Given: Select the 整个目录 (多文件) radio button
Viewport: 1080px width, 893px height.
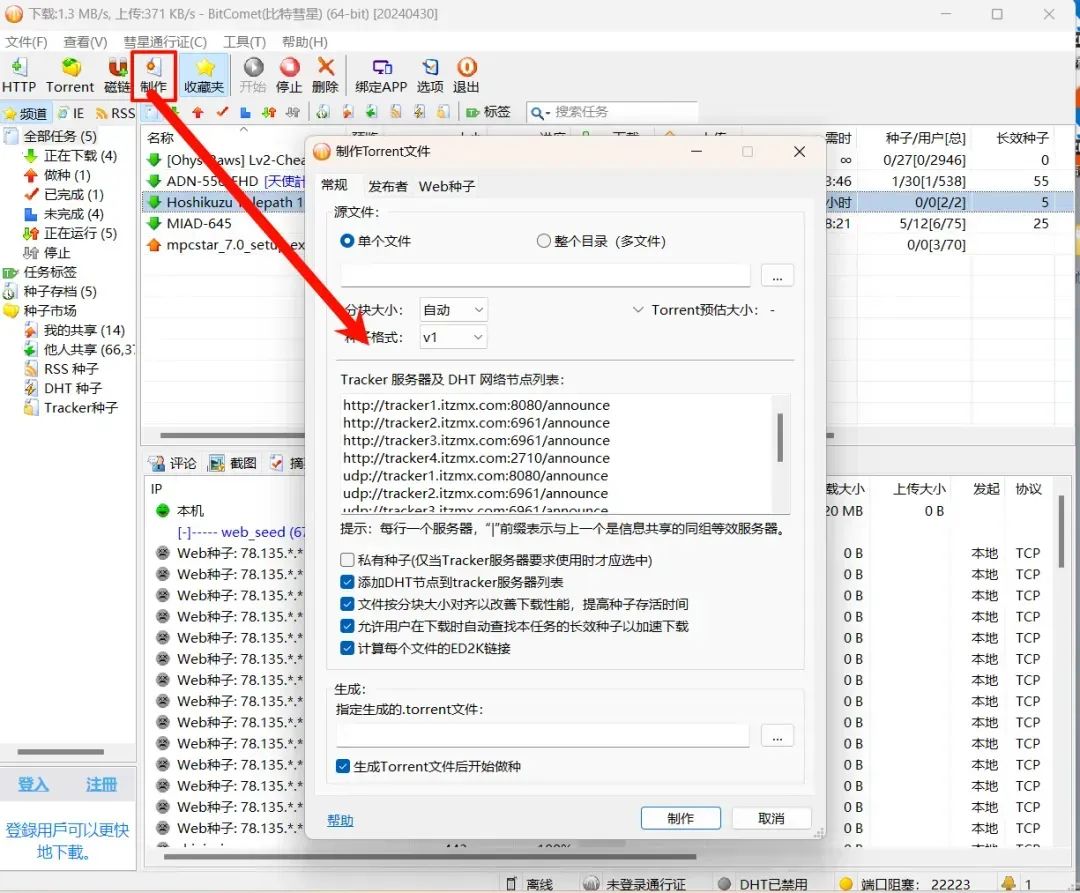Looking at the screenshot, I should point(543,241).
